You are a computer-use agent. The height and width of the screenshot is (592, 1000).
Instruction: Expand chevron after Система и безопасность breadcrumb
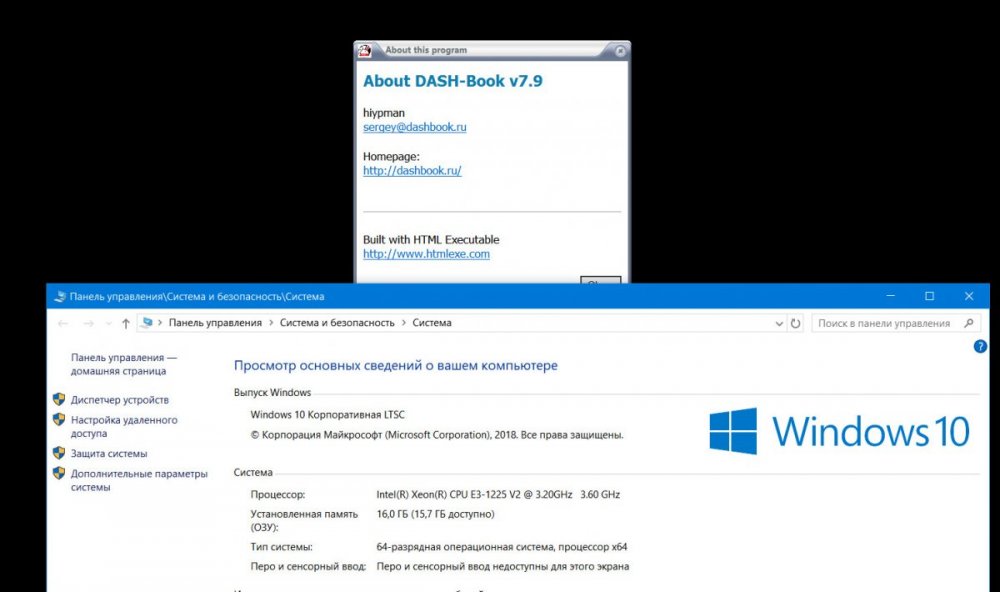(404, 323)
